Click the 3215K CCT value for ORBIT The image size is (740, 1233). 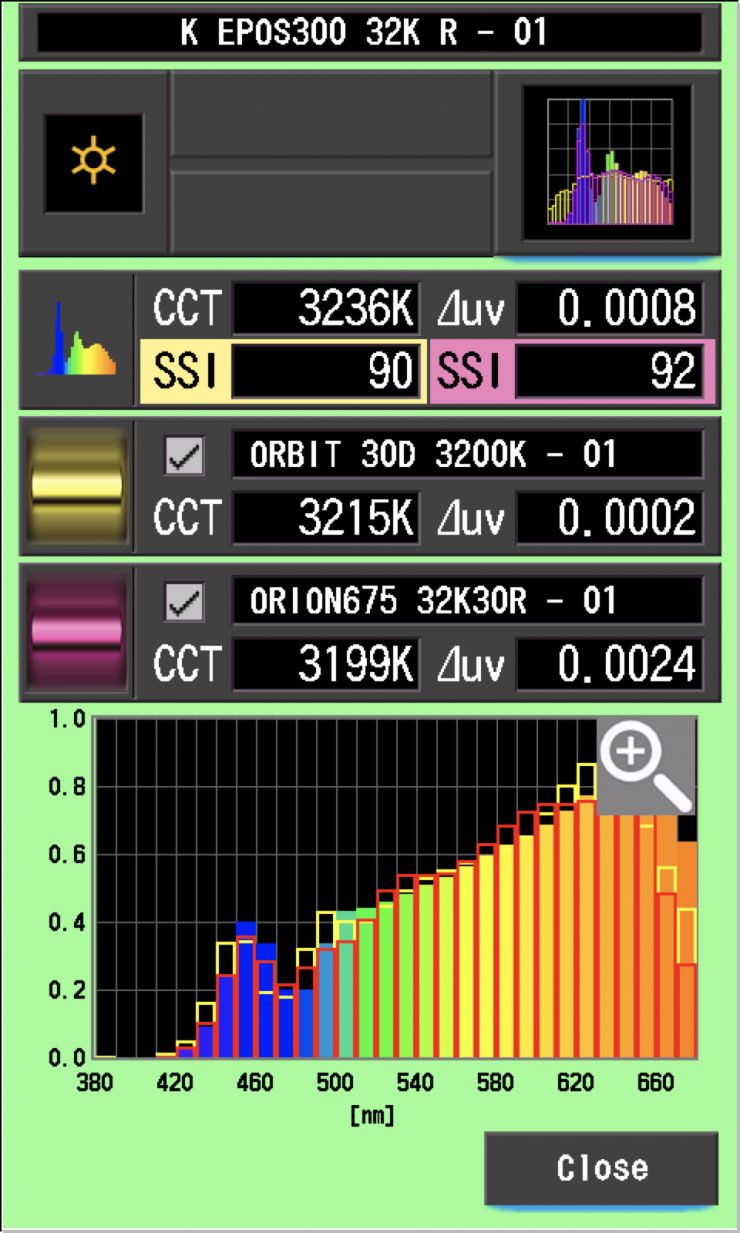[x=326, y=517]
